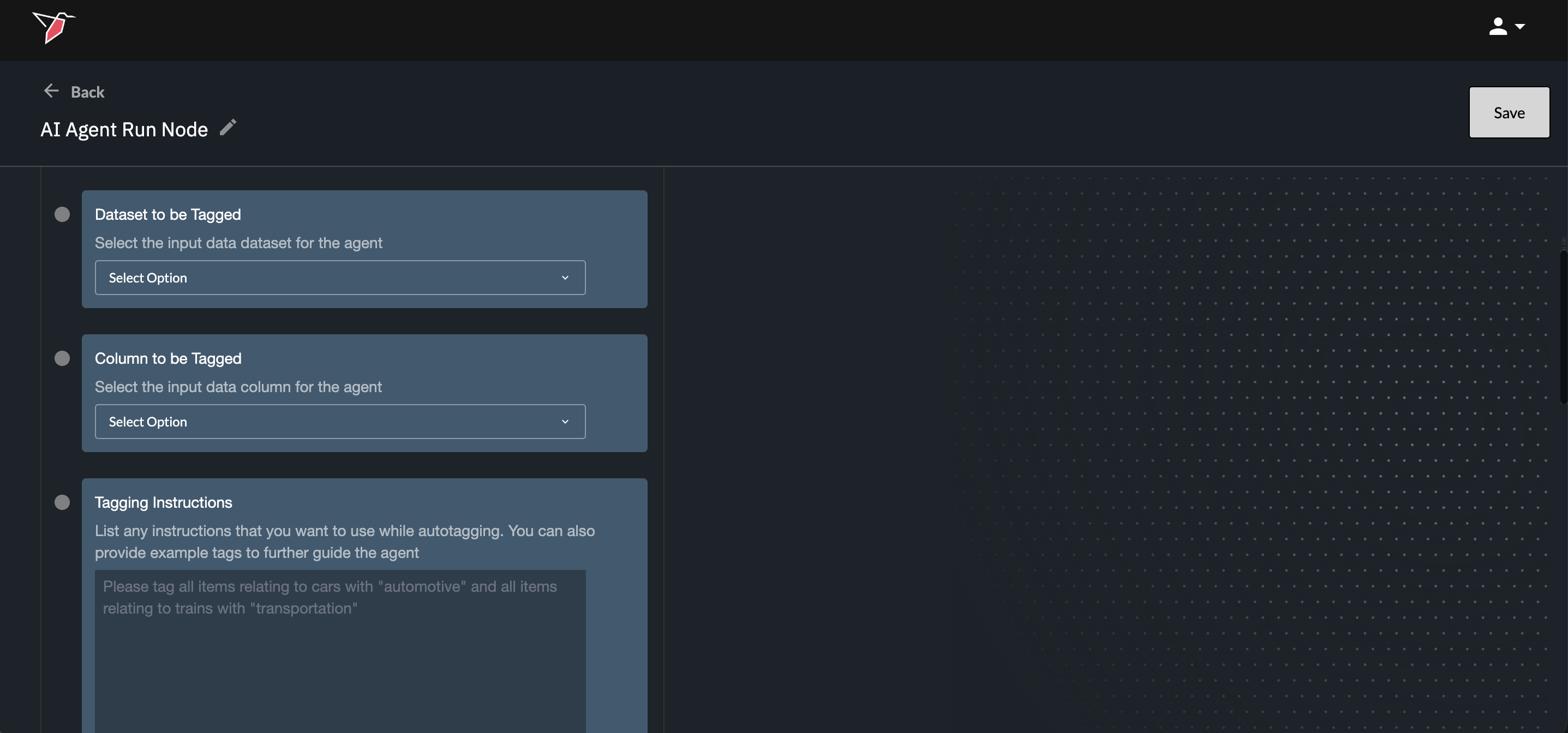Viewport: 1568px width, 733px height.
Task: Focus the tagging instructions text area
Action: click(x=340, y=657)
